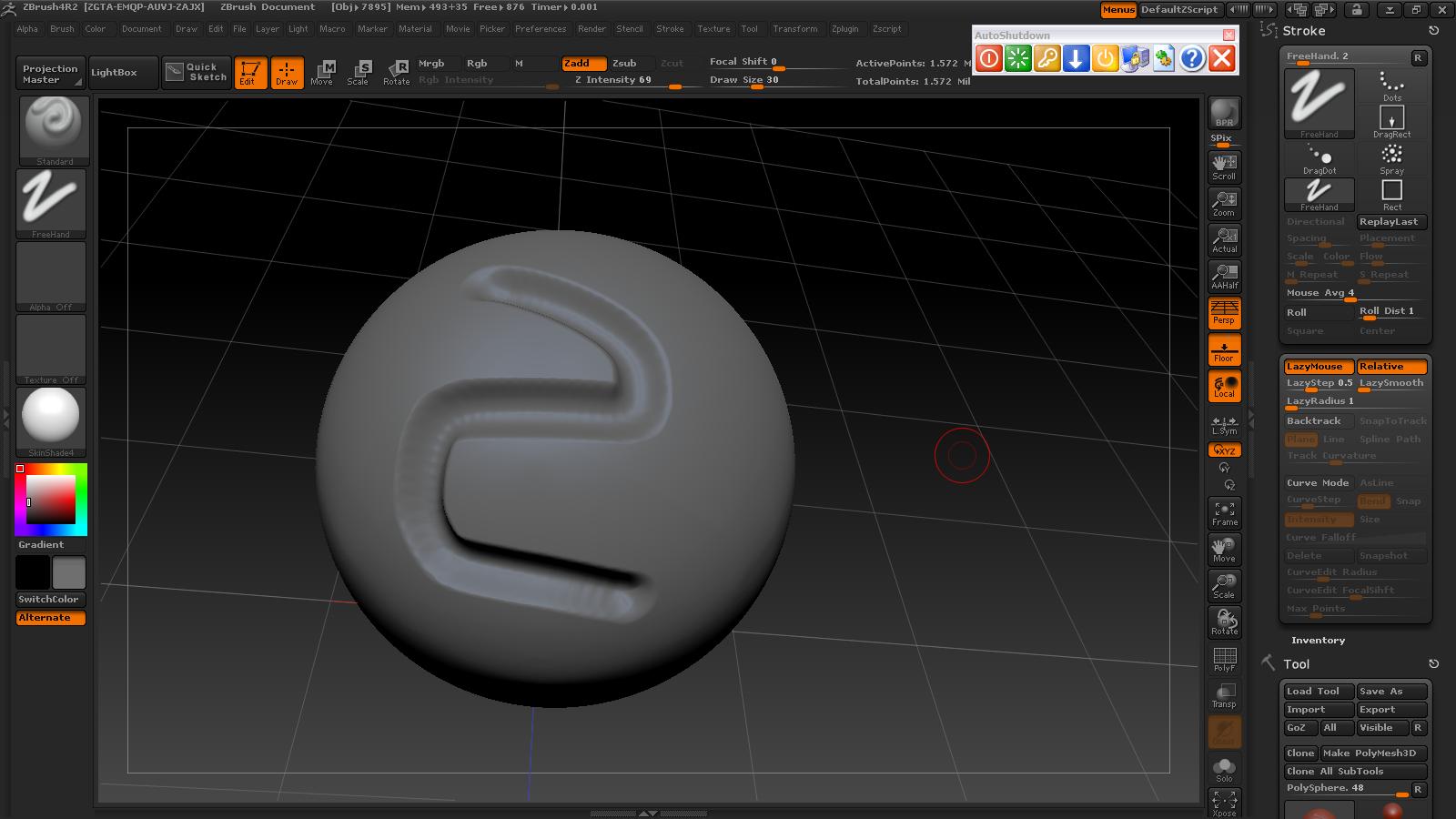Toggle Transp transparency mode
This screenshot has height=819, width=1456.
tap(1224, 695)
